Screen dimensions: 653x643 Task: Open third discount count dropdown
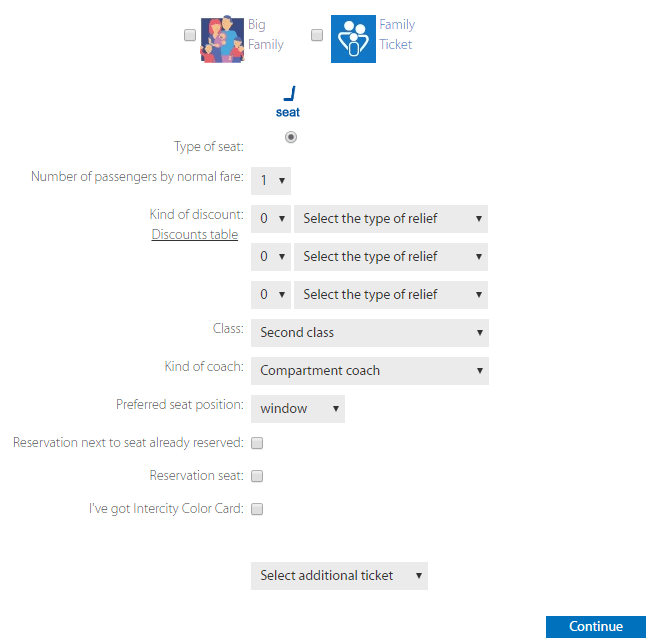click(271, 295)
